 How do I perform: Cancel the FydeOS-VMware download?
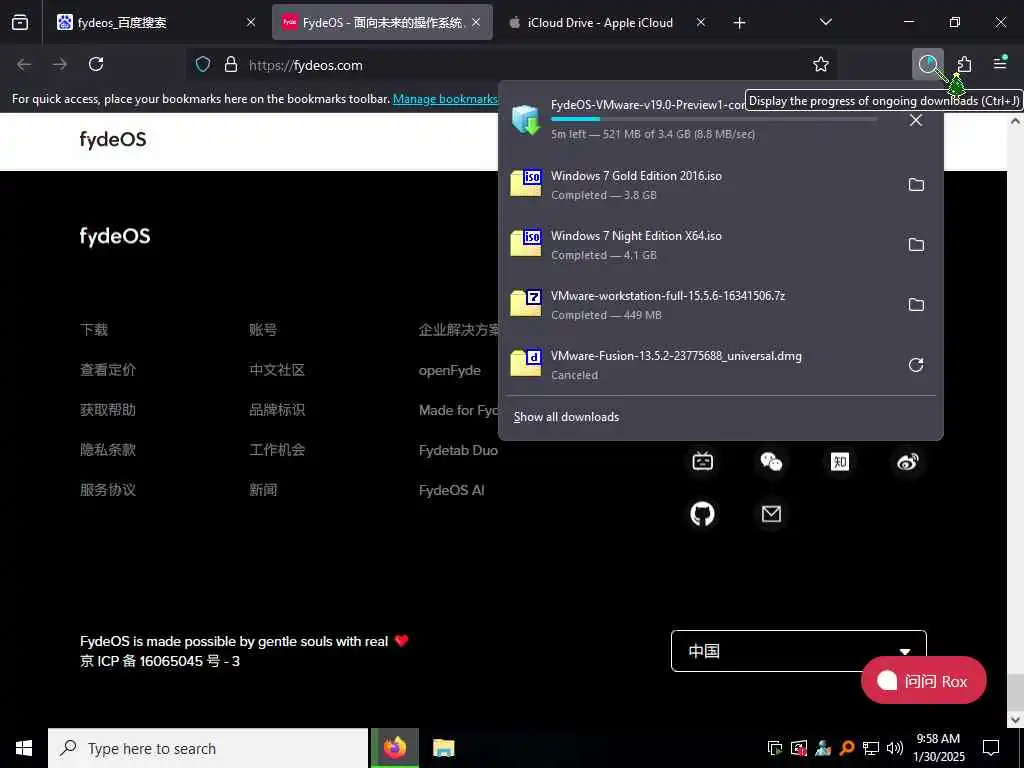pyautogui.click(x=916, y=120)
